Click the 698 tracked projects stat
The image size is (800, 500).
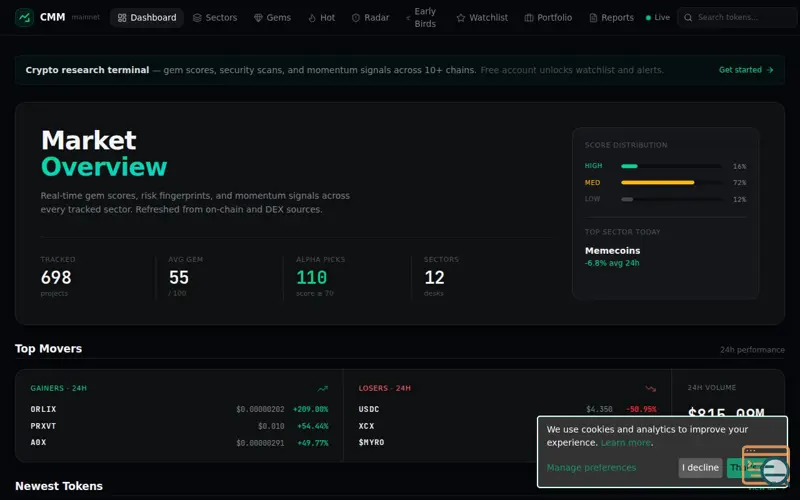pos(56,278)
